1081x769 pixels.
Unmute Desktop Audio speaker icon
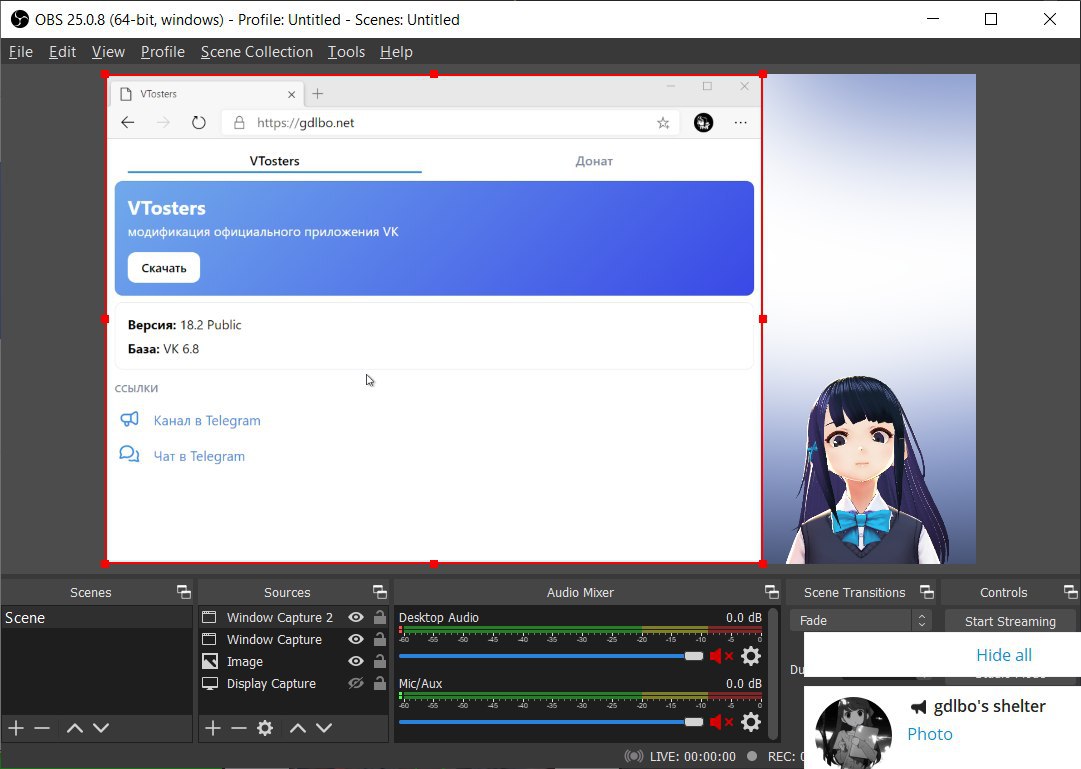point(720,656)
